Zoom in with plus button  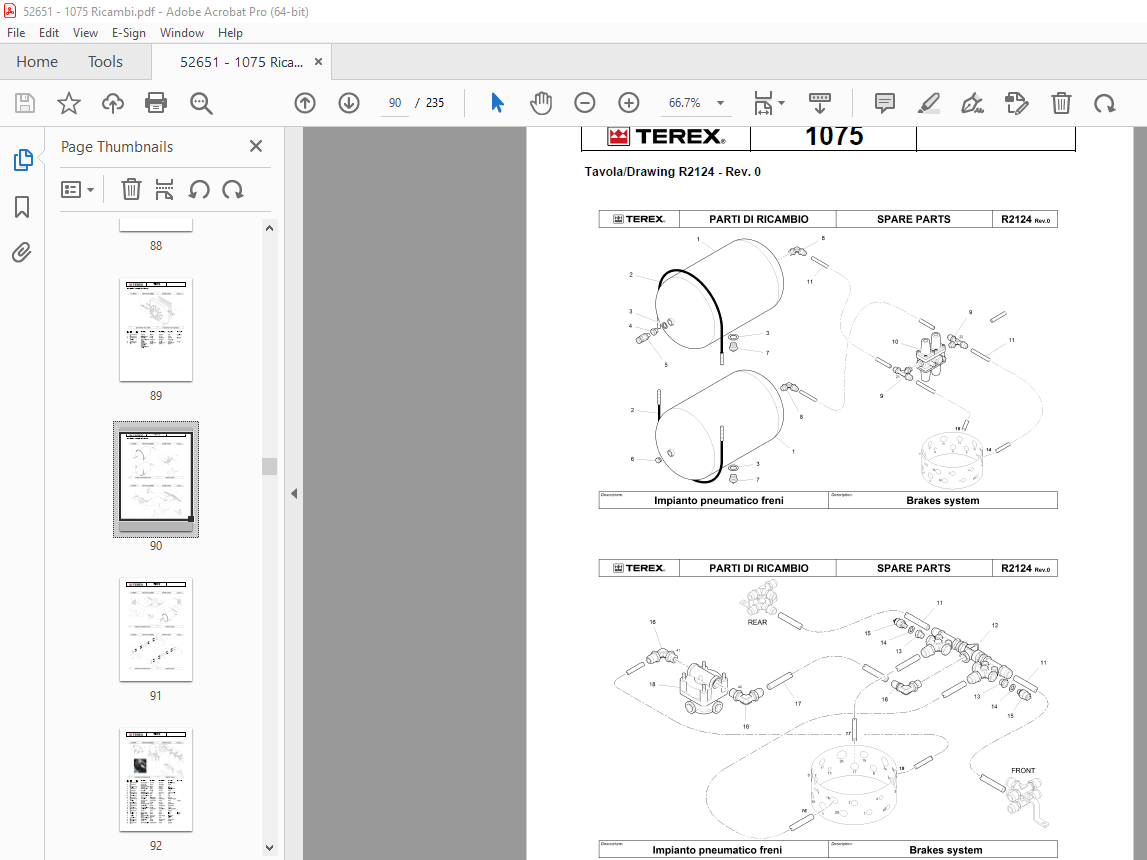(x=628, y=103)
